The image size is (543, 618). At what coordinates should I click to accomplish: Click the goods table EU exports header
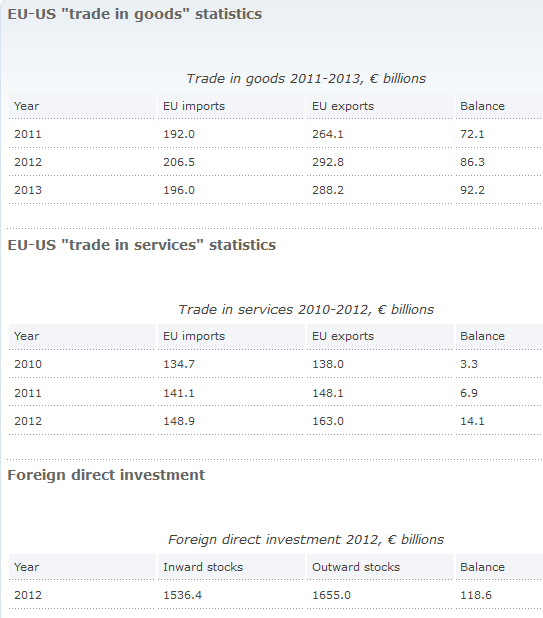coord(343,106)
